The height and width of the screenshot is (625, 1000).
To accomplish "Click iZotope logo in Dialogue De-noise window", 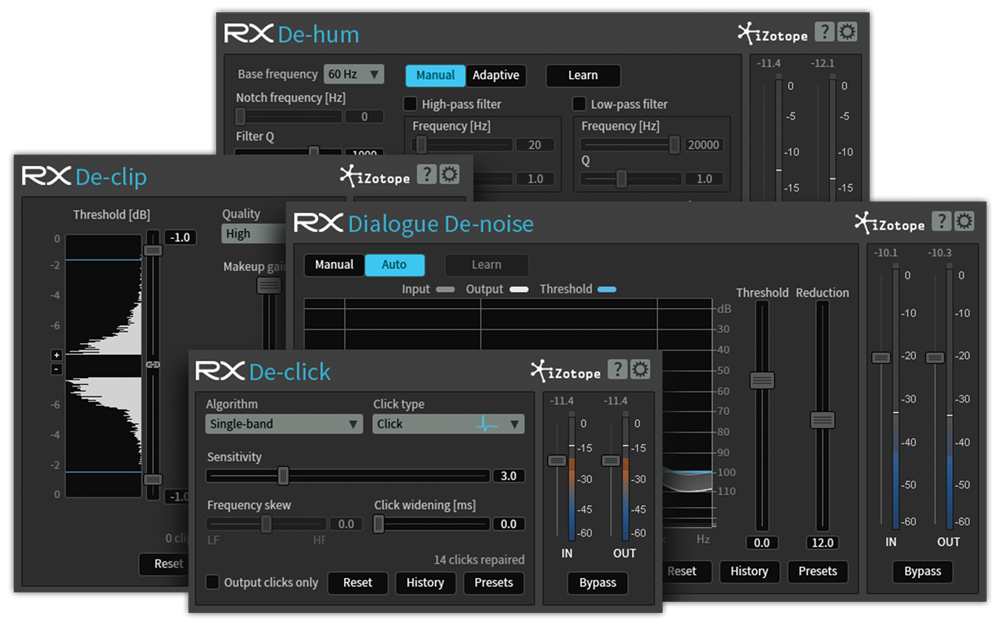I will pyautogui.click(x=890, y=223).
